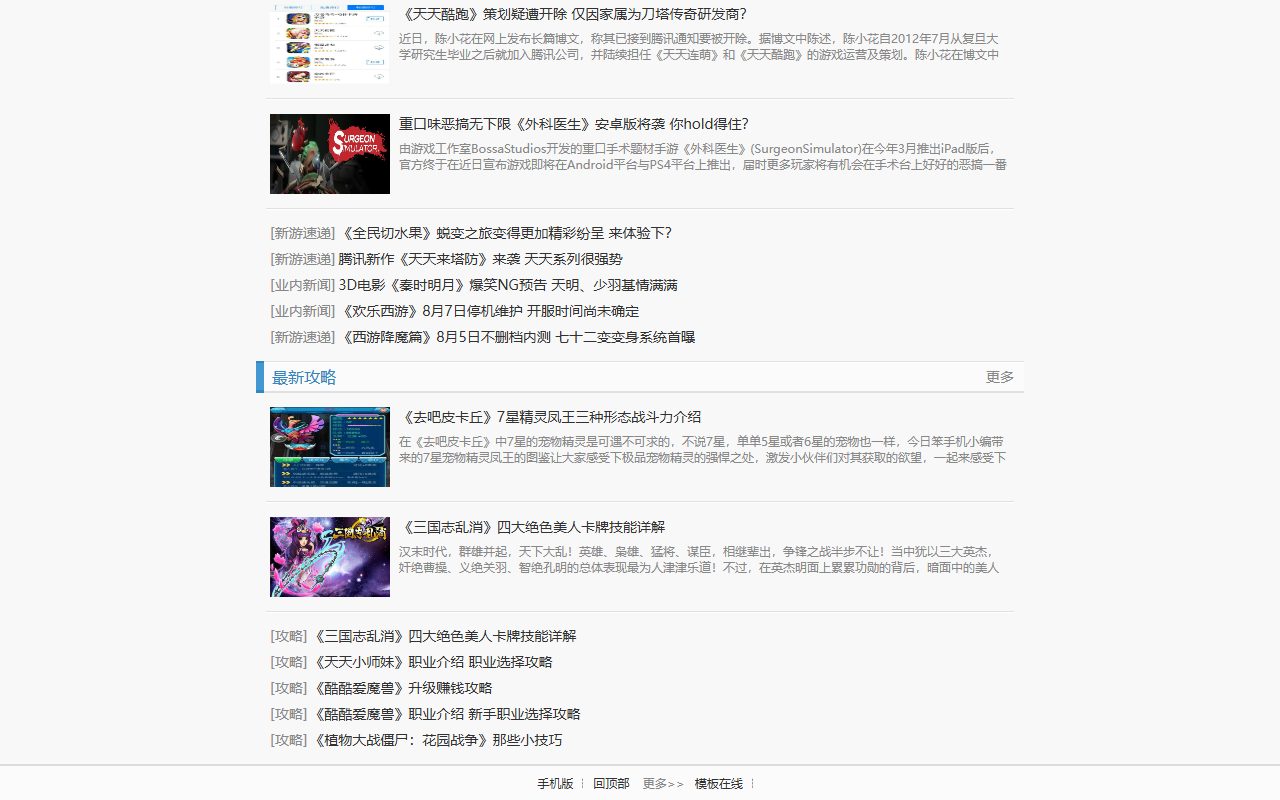Open 《欢乐西游》8月7日停机维护 news link
The width and height of the screenshot is (1280, 800).
(x=488, y=311)
